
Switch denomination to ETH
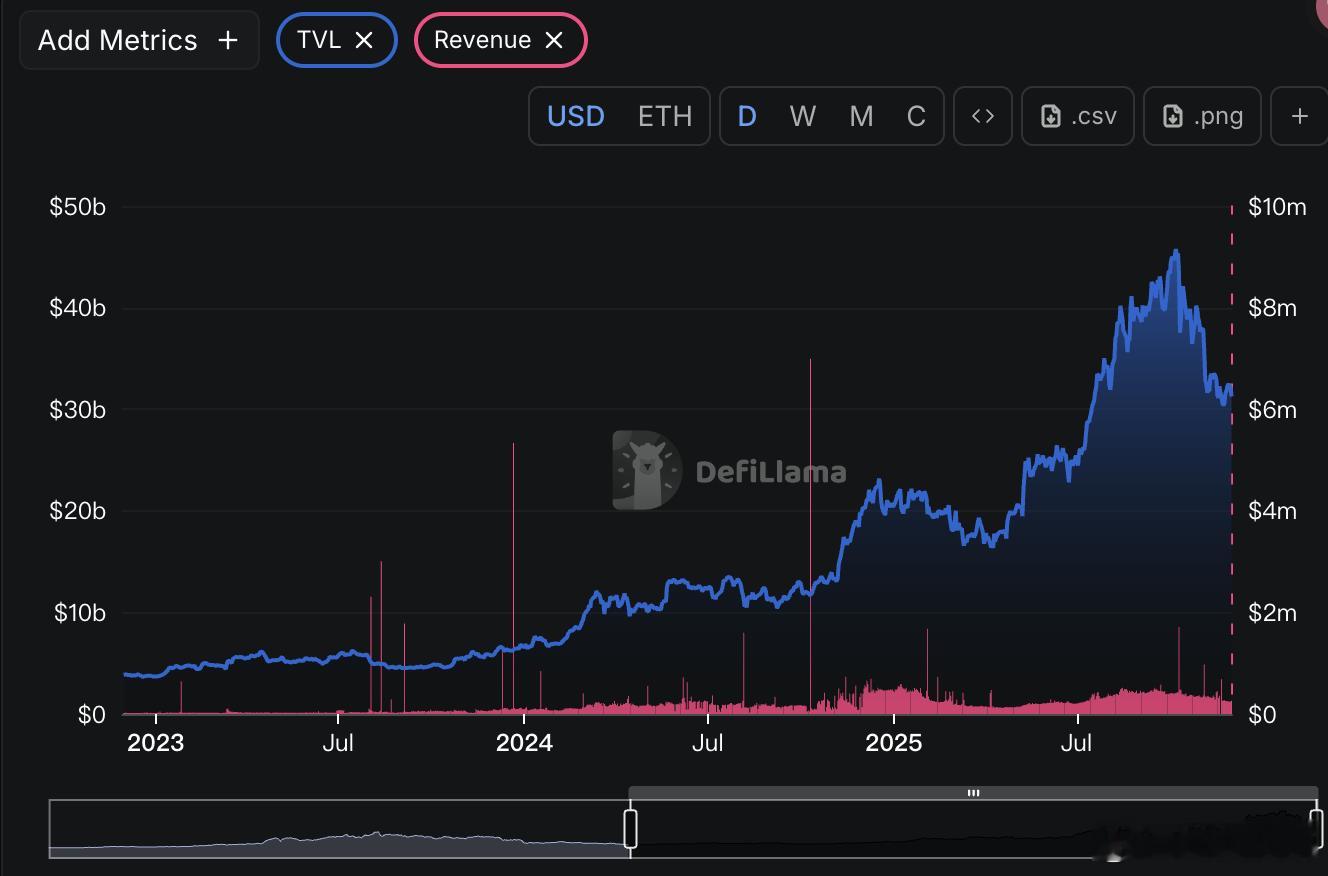click(x=665, y=116)
